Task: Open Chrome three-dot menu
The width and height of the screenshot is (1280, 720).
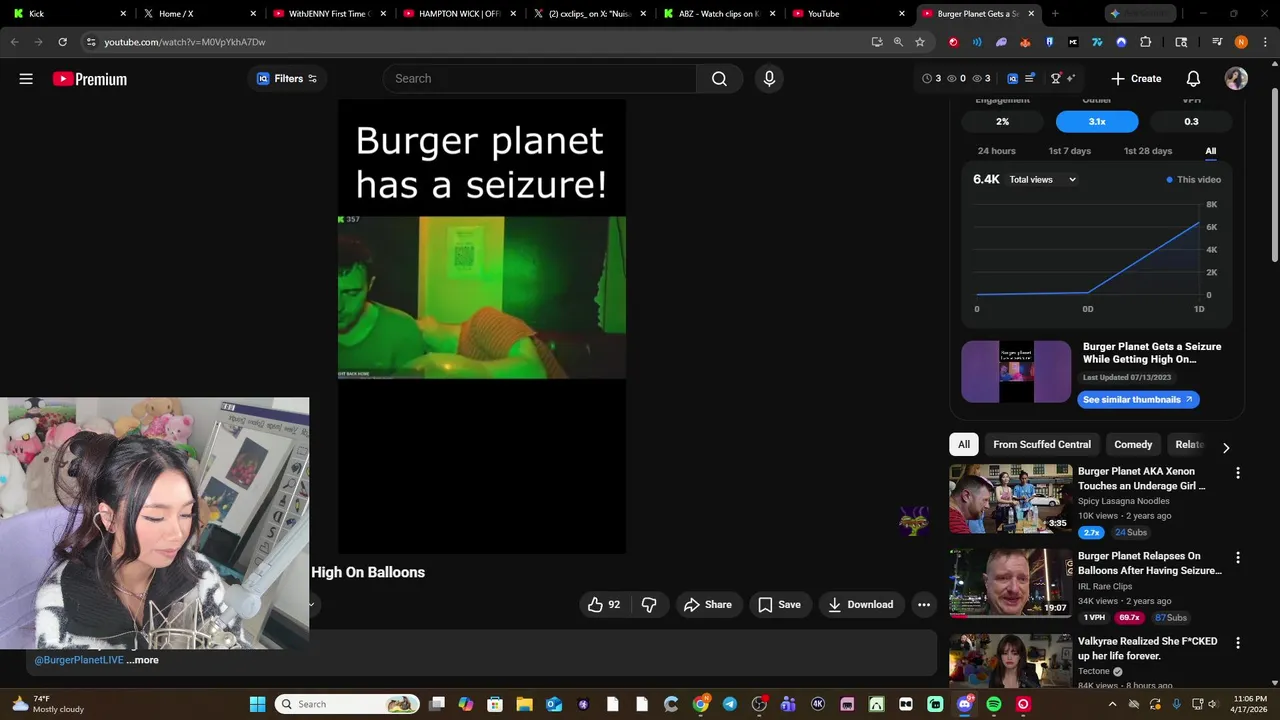Action: (x=1263, y=42)
